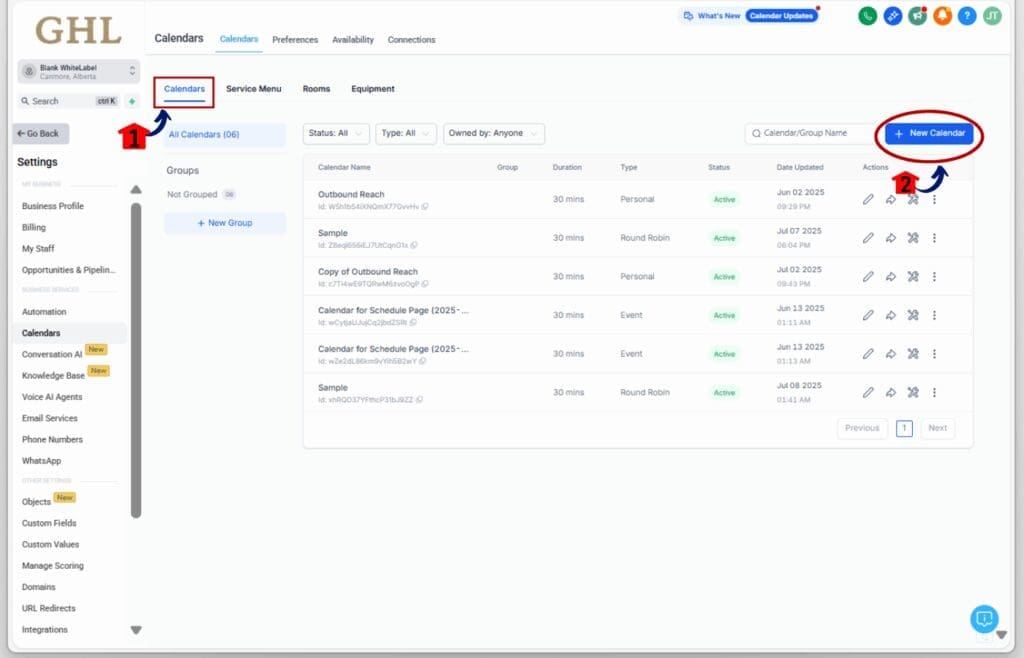Select the Not Grouped group
Viewport: 1024px width, 658px height.
coord(200,195)
